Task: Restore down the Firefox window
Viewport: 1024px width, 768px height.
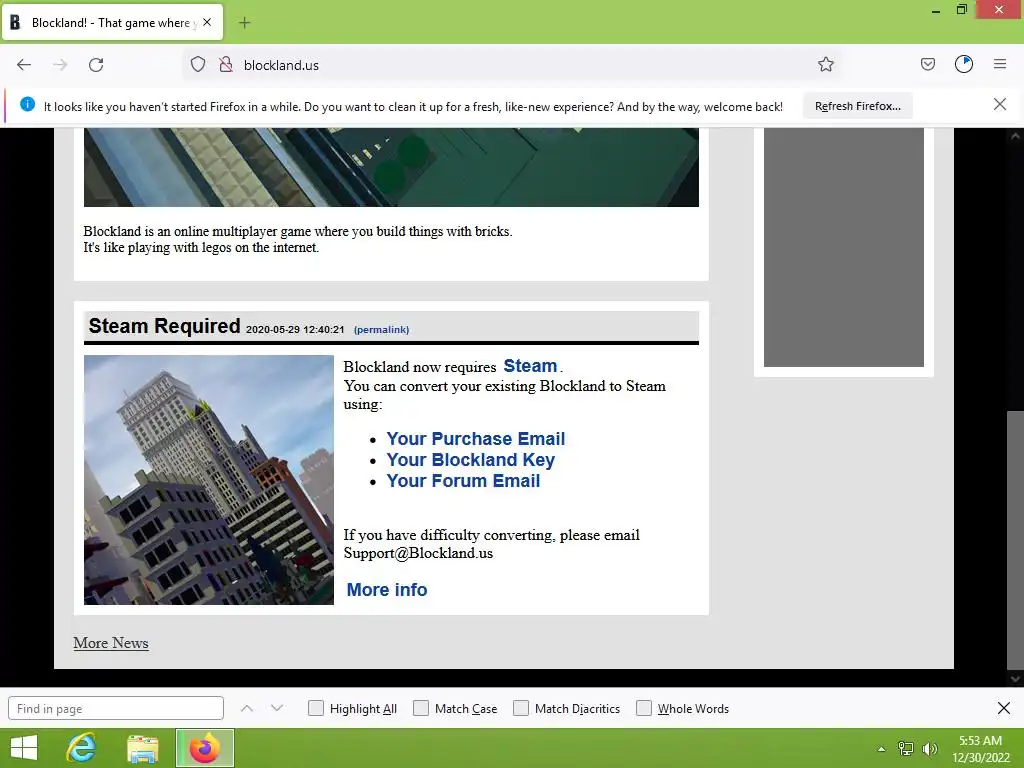Action: 961,10
